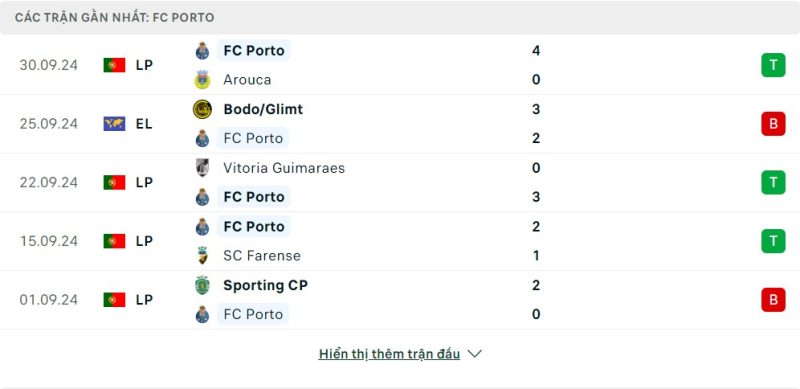This screenshot has width=800, height=389.
Task: Click the Arouca club crest icon
Action: (x=203, y=80)
